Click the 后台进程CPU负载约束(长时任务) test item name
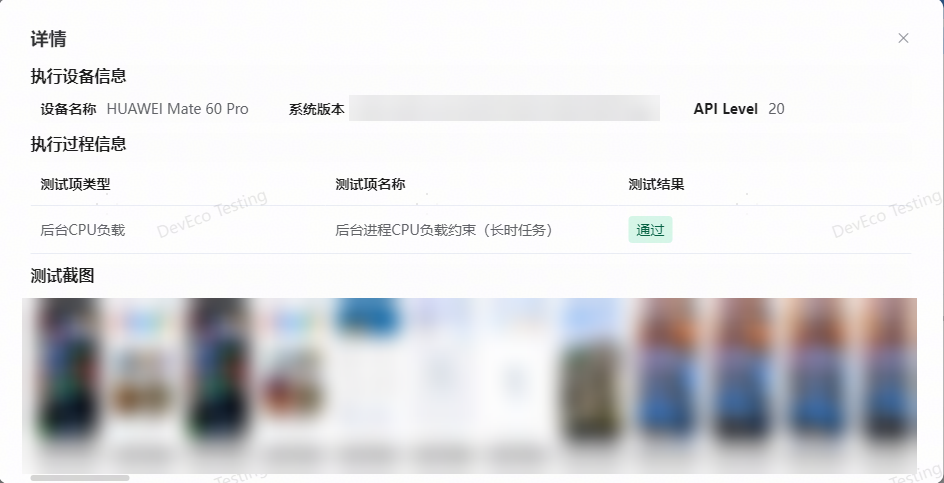Screen dimensions: 944x483 click(444, 230)
